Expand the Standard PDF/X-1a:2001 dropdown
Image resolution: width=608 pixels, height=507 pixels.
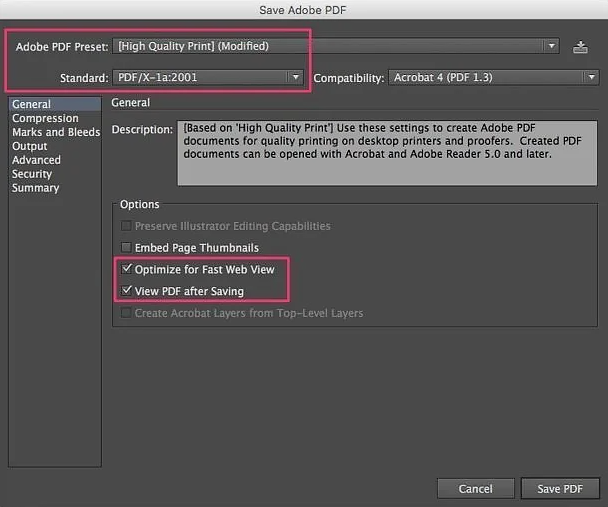pos(210,77)
